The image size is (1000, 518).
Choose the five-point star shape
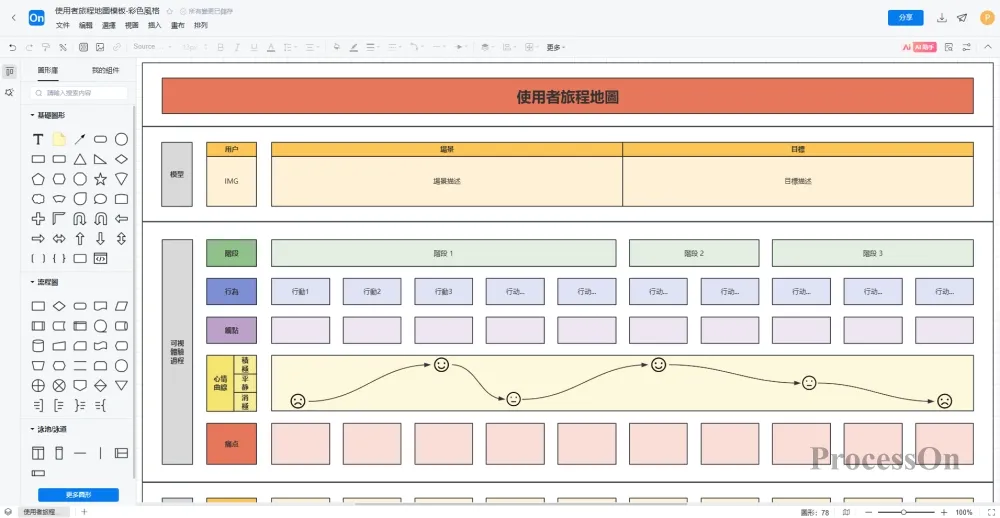[100, 179]
